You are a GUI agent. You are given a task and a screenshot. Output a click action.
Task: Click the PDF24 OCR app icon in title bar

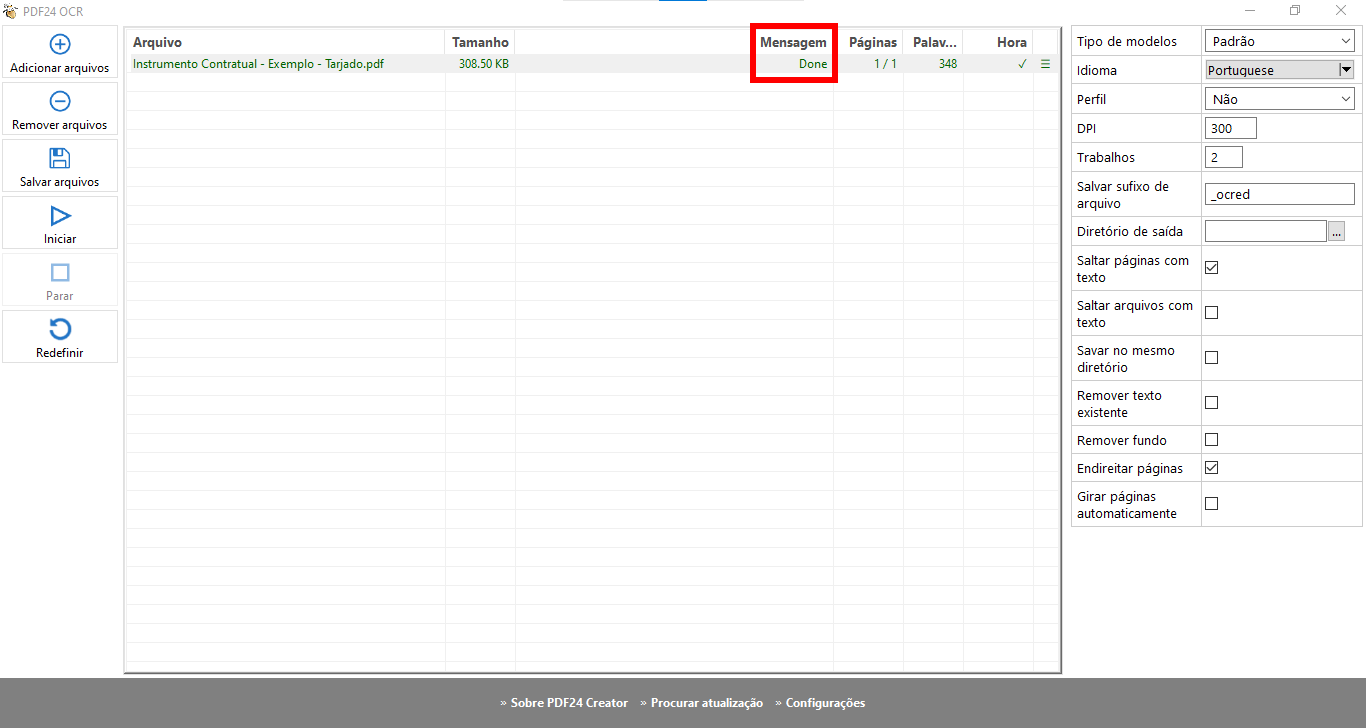[x=10, y=11]
